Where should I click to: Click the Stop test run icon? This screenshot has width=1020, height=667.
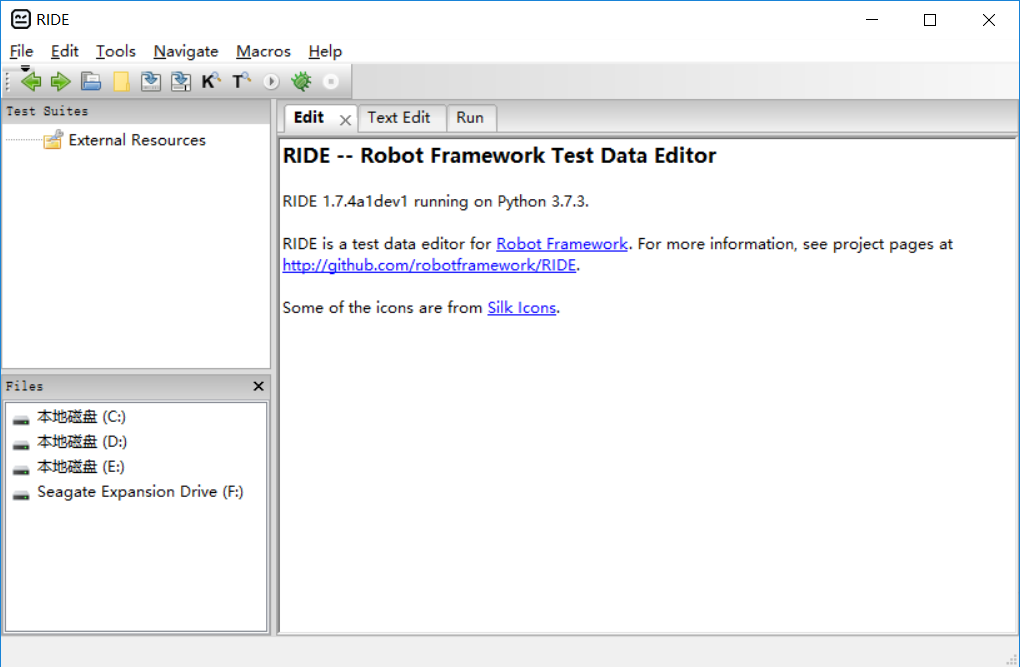tap(331, 81)
